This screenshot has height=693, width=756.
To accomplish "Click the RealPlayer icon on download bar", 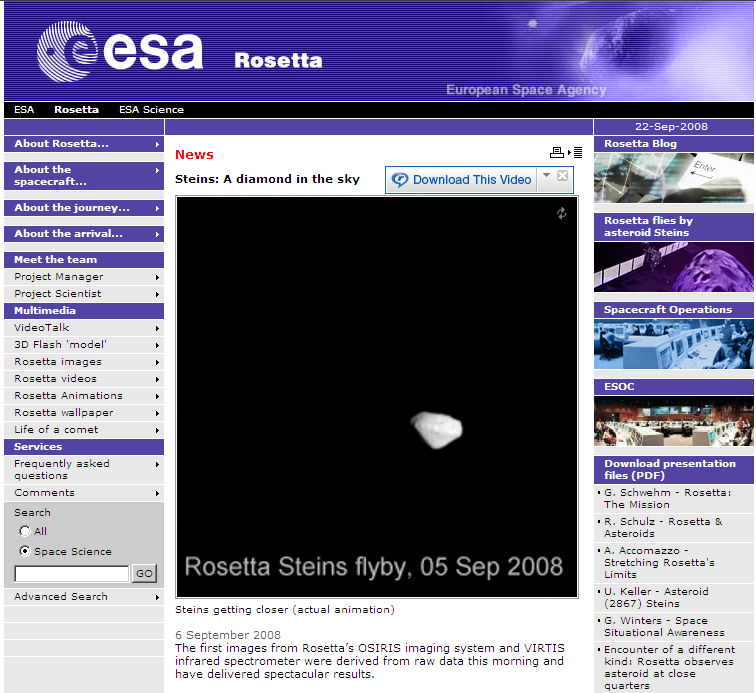I will (x=400, y=180).
